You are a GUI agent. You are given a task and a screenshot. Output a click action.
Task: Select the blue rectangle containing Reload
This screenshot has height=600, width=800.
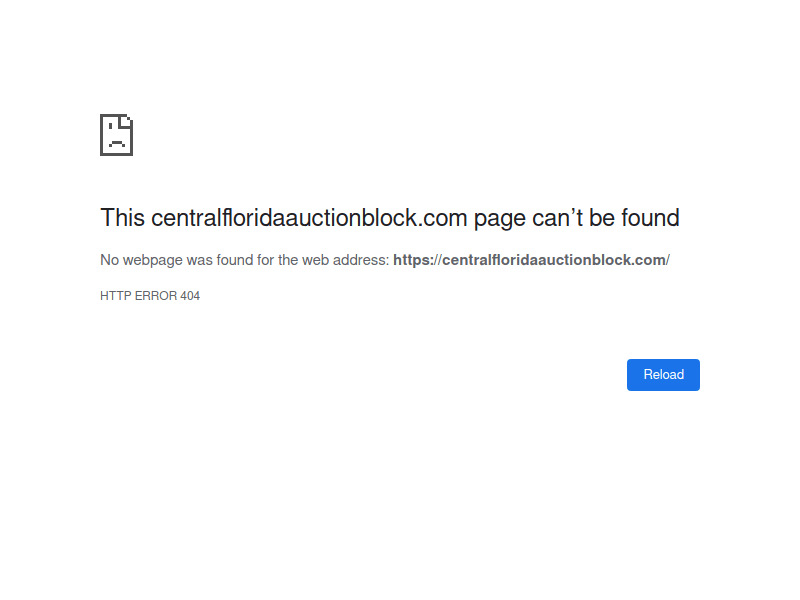(663, 374)
